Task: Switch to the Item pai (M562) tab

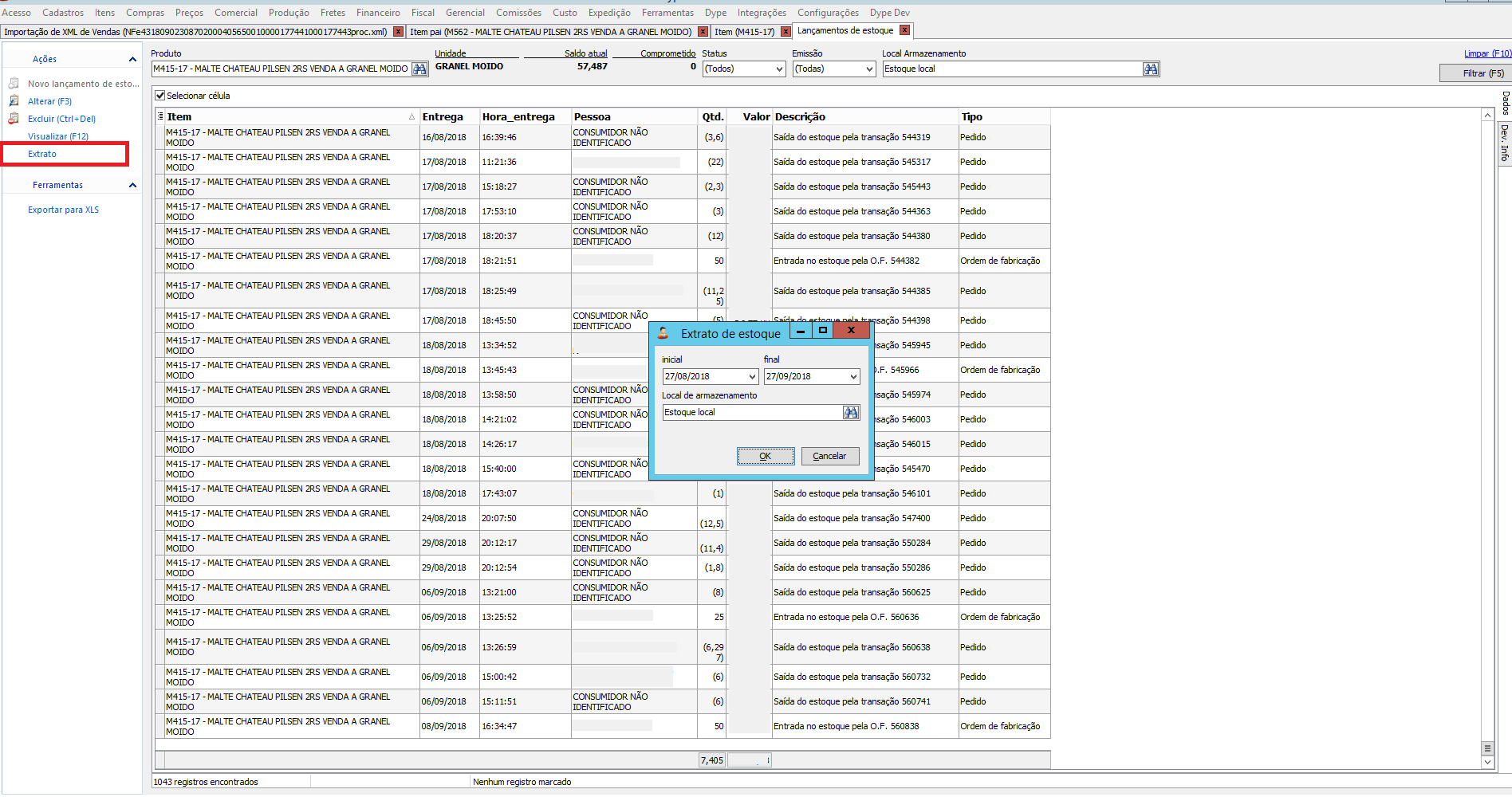Action: (550, 32)
